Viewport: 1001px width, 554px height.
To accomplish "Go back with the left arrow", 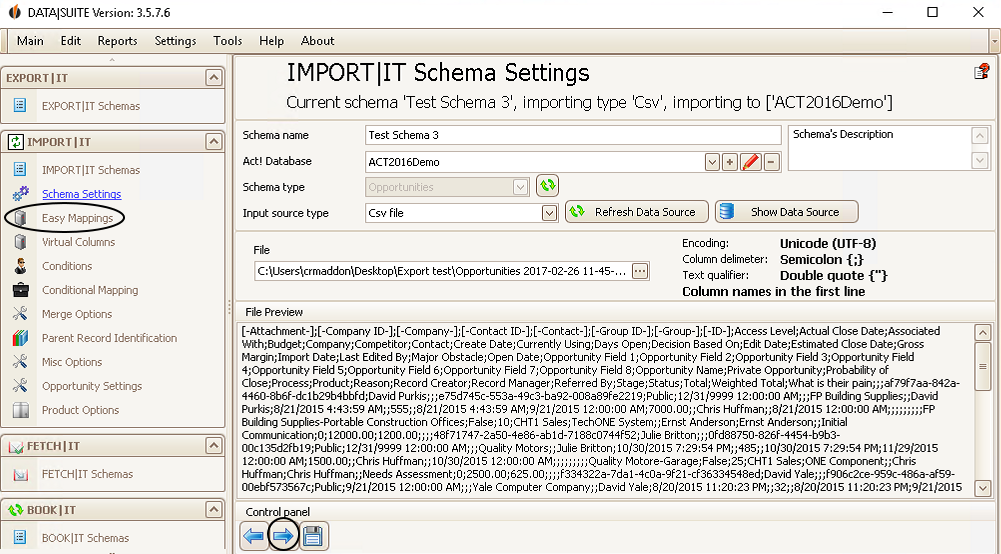I will click(254, 536).
